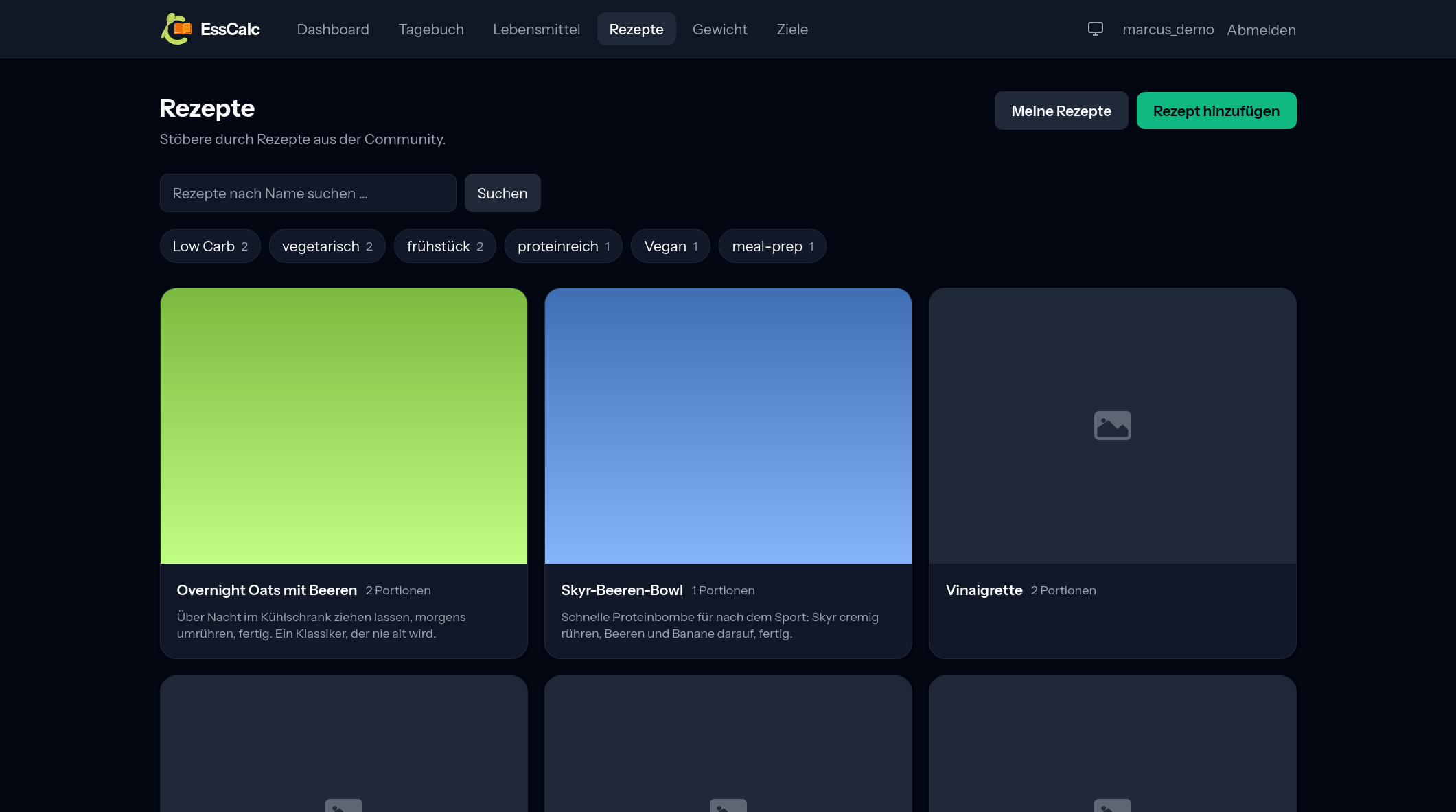Filter by frühstück tag
Screen dimensions: 1456x812
coord(445,246)
